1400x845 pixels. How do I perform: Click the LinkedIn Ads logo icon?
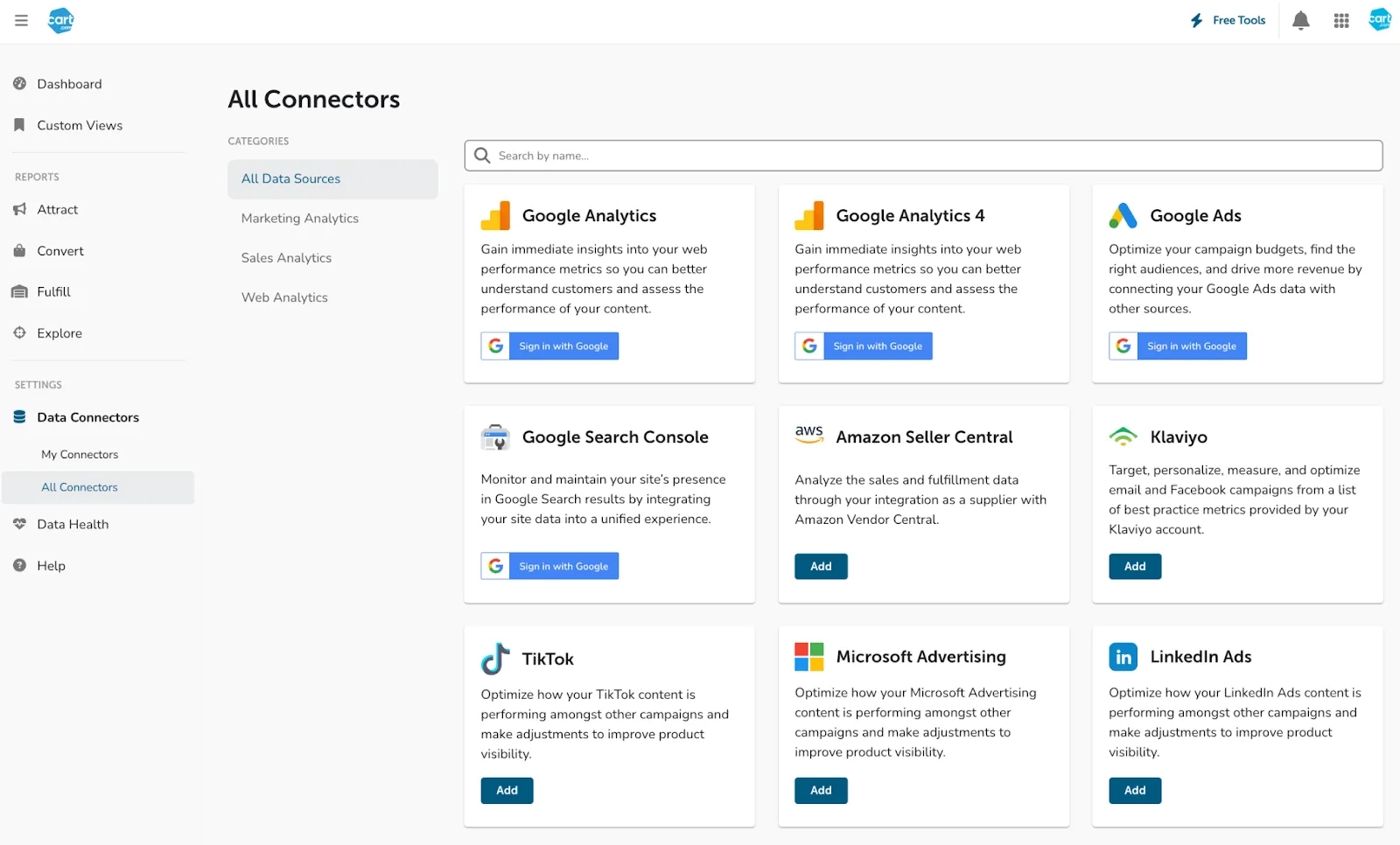tap(1123, 657)
